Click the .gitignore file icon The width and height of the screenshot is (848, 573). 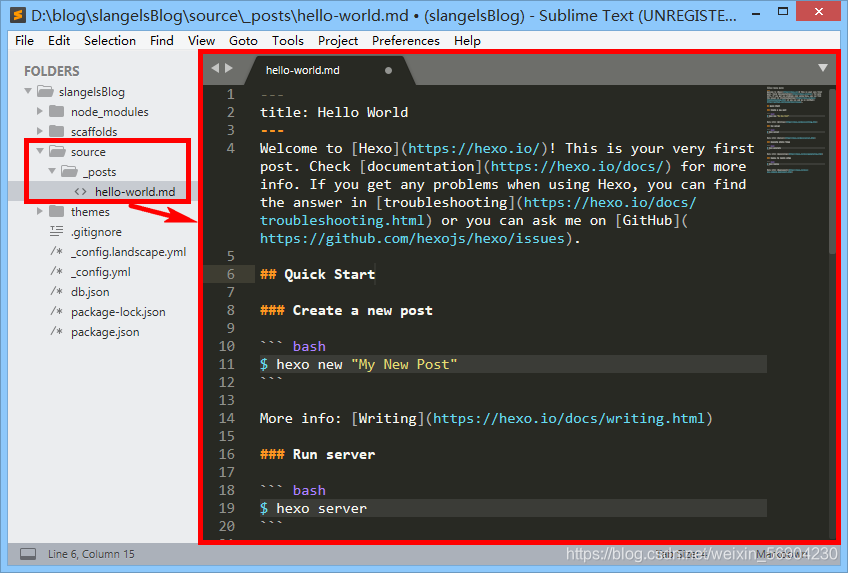(56, 231)
